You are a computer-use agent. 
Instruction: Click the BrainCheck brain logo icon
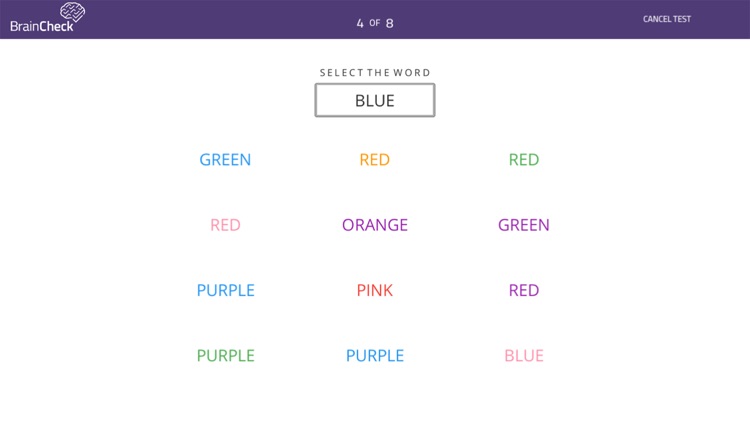point(73,11)
